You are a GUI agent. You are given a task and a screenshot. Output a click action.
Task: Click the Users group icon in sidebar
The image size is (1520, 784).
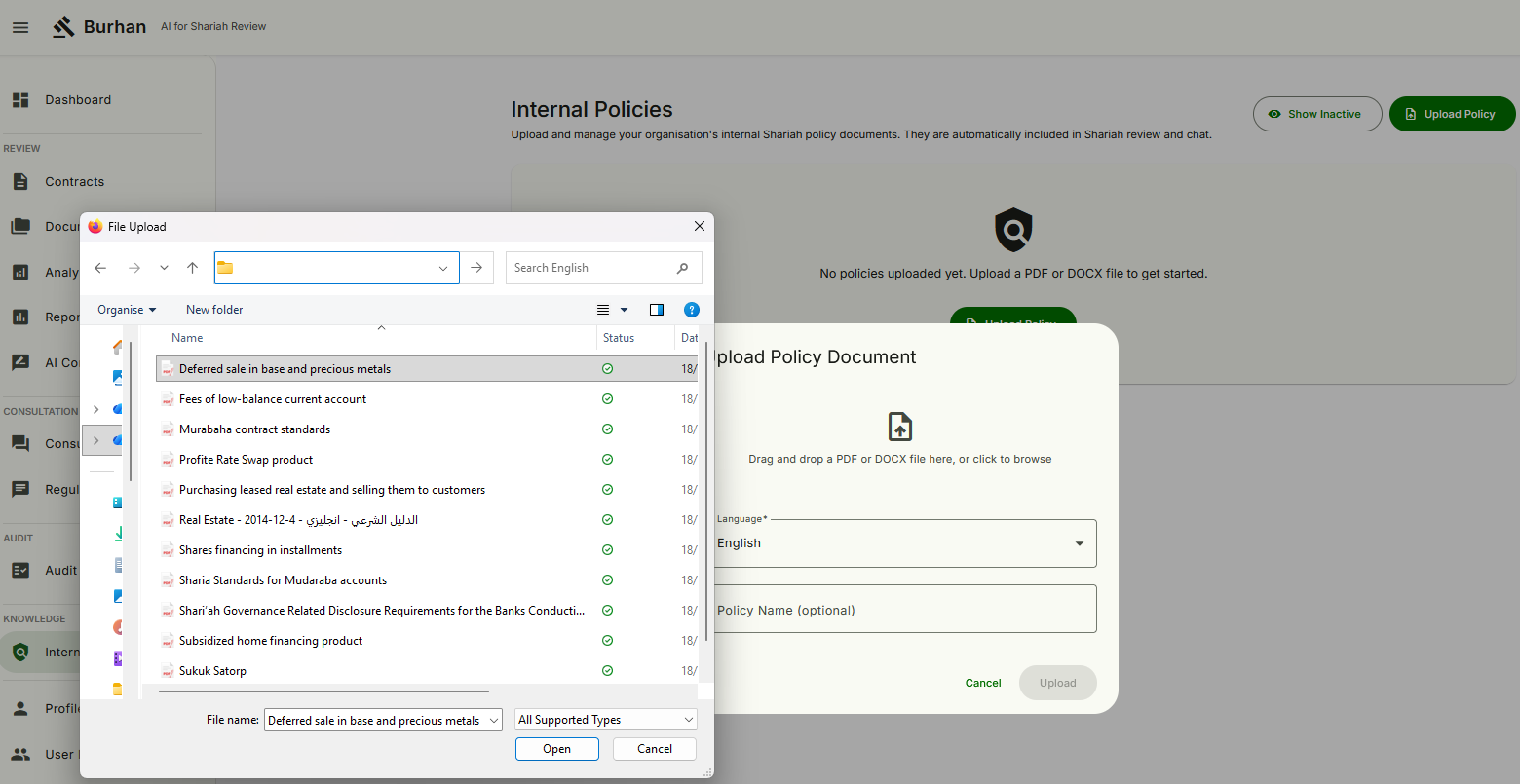(20, 754)
